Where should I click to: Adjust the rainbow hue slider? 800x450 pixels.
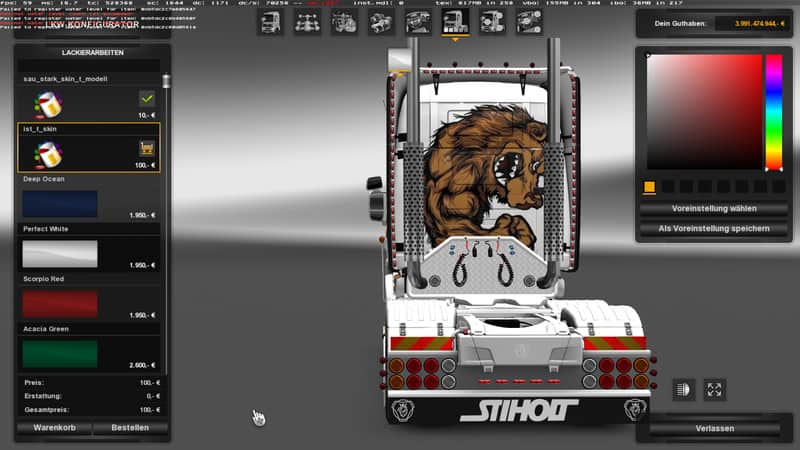click(773, 110)
